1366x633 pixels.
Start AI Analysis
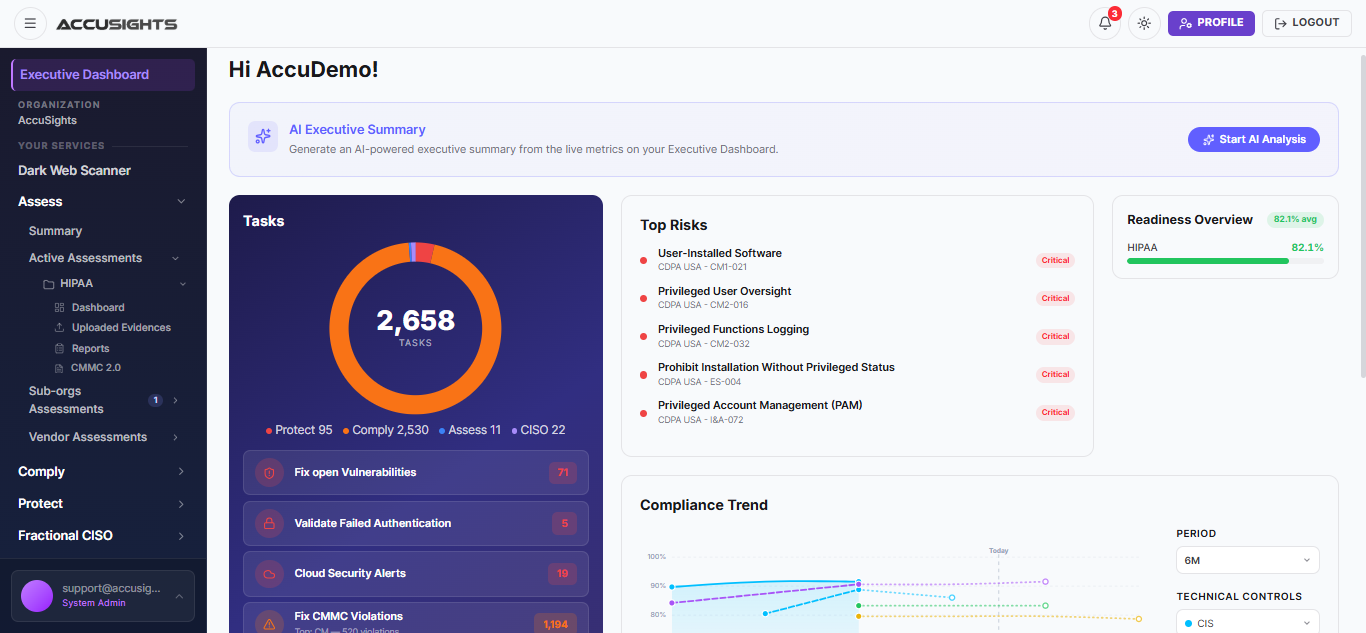pyautogui.click(x=1254, y=140)
